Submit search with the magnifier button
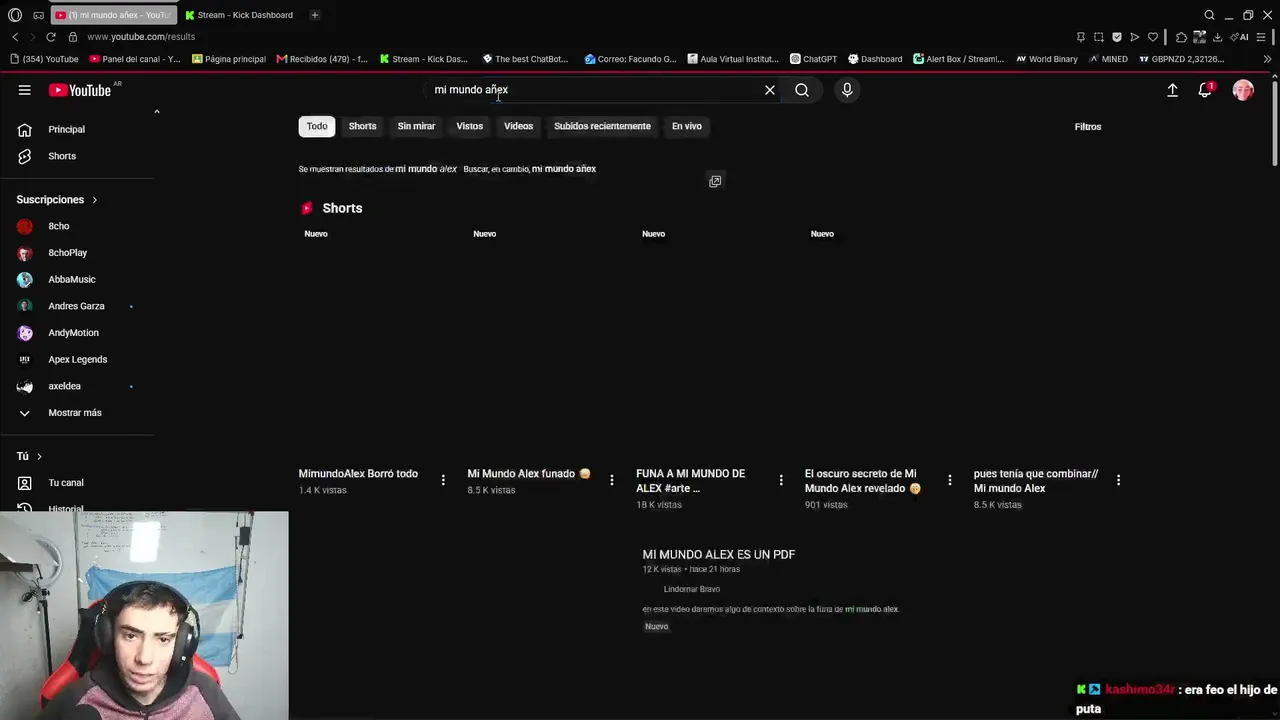The image size is (1280, 720). pos(802,90)
